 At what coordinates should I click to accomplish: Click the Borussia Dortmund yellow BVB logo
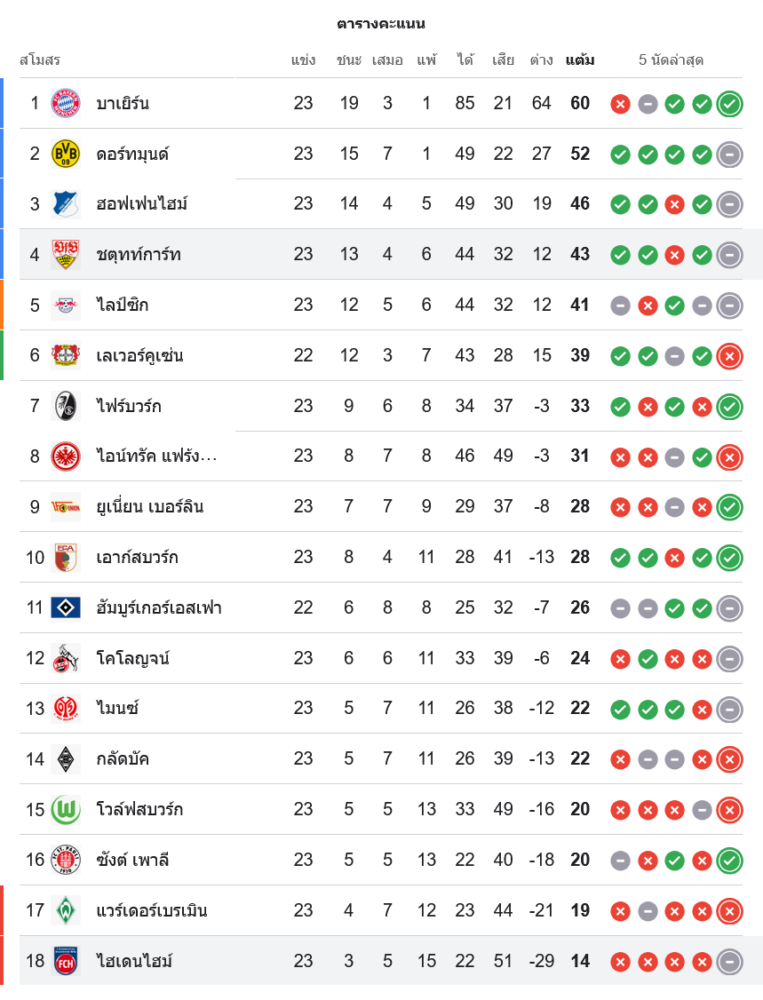(66, 154)
